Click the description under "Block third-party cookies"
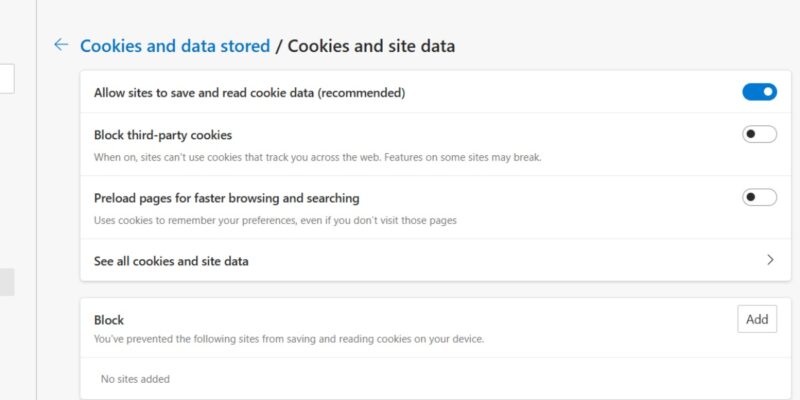This screenshot has width=800, height=400. (317, 157)
